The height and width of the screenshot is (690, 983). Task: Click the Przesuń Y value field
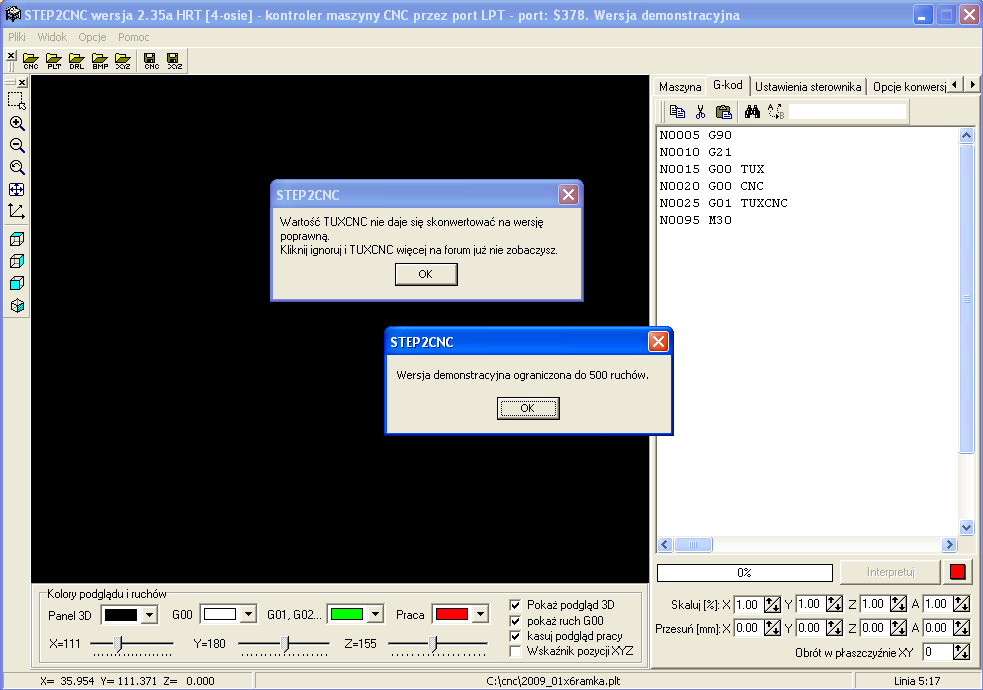[811, 627]
